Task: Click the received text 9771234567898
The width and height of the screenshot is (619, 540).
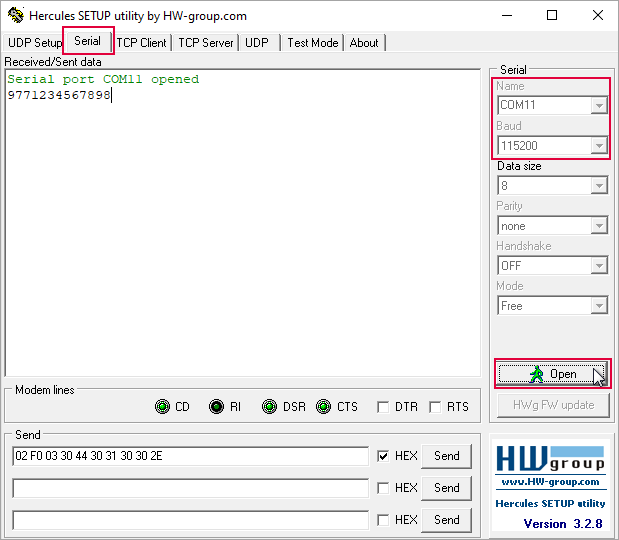Action: [x=59, y=95]
